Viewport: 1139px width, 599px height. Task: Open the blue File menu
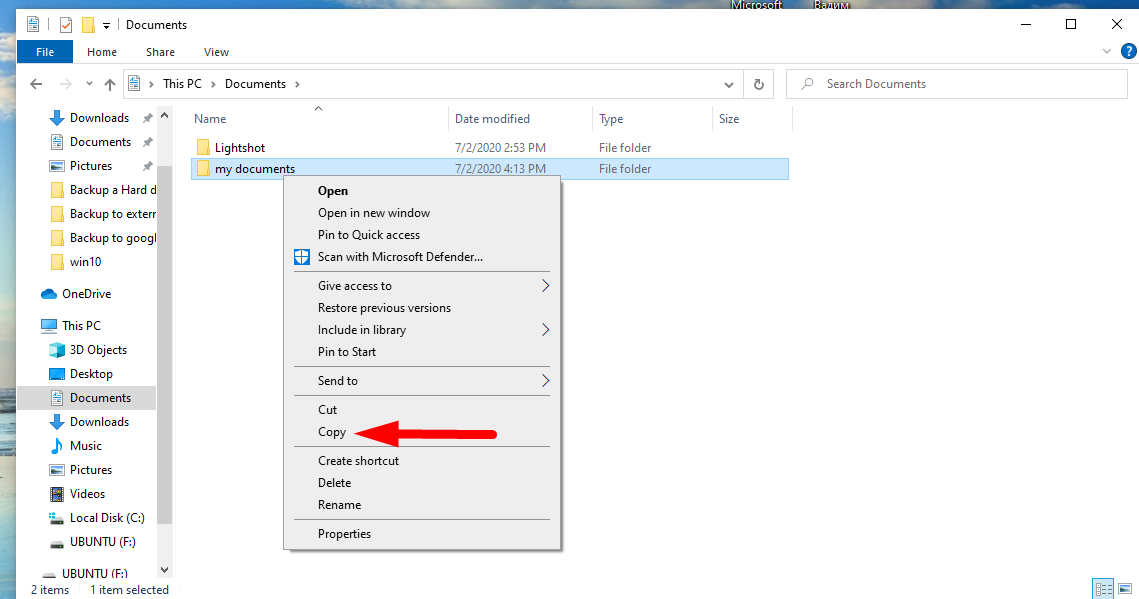[x=45, y=52]
